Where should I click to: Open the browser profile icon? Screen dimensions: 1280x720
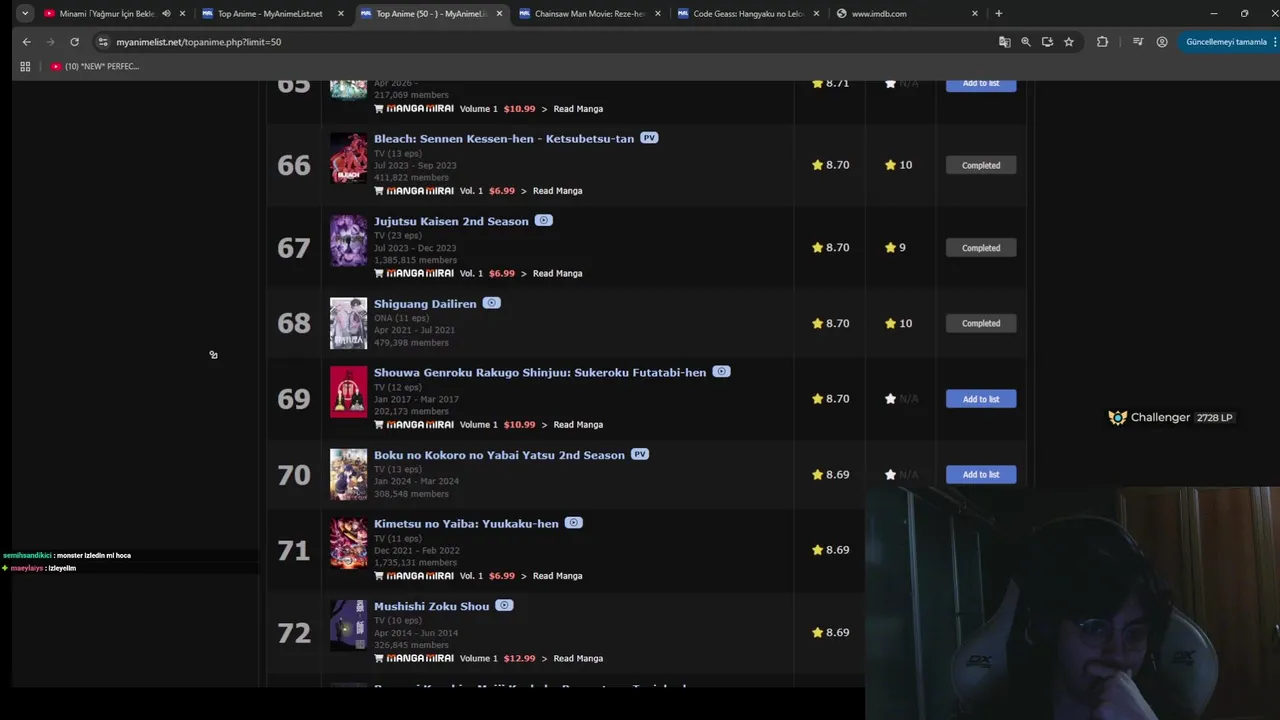pyautogui.click(x=1162, y=42)
